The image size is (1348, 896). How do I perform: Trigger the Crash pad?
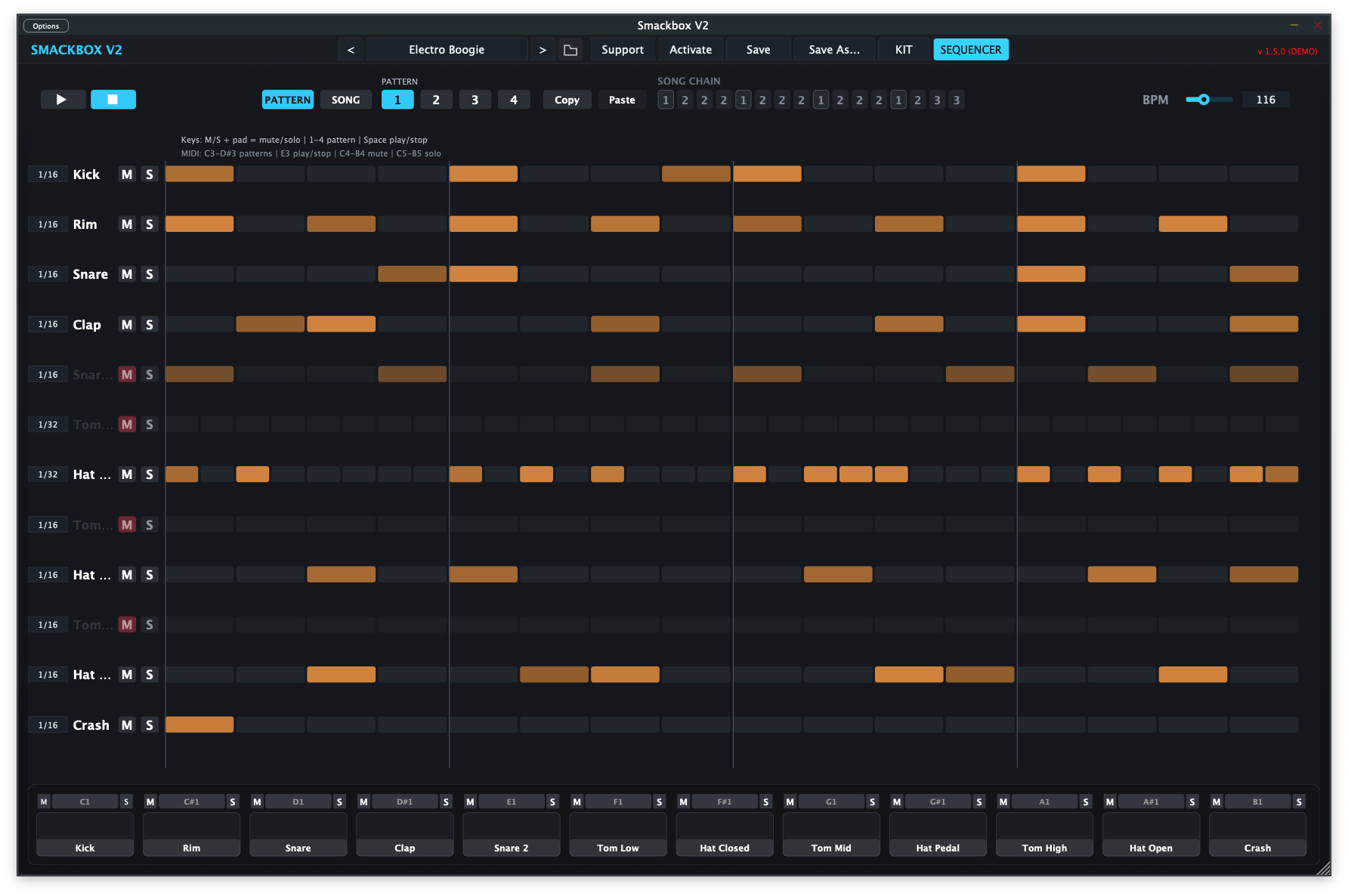pos(1258,834)
